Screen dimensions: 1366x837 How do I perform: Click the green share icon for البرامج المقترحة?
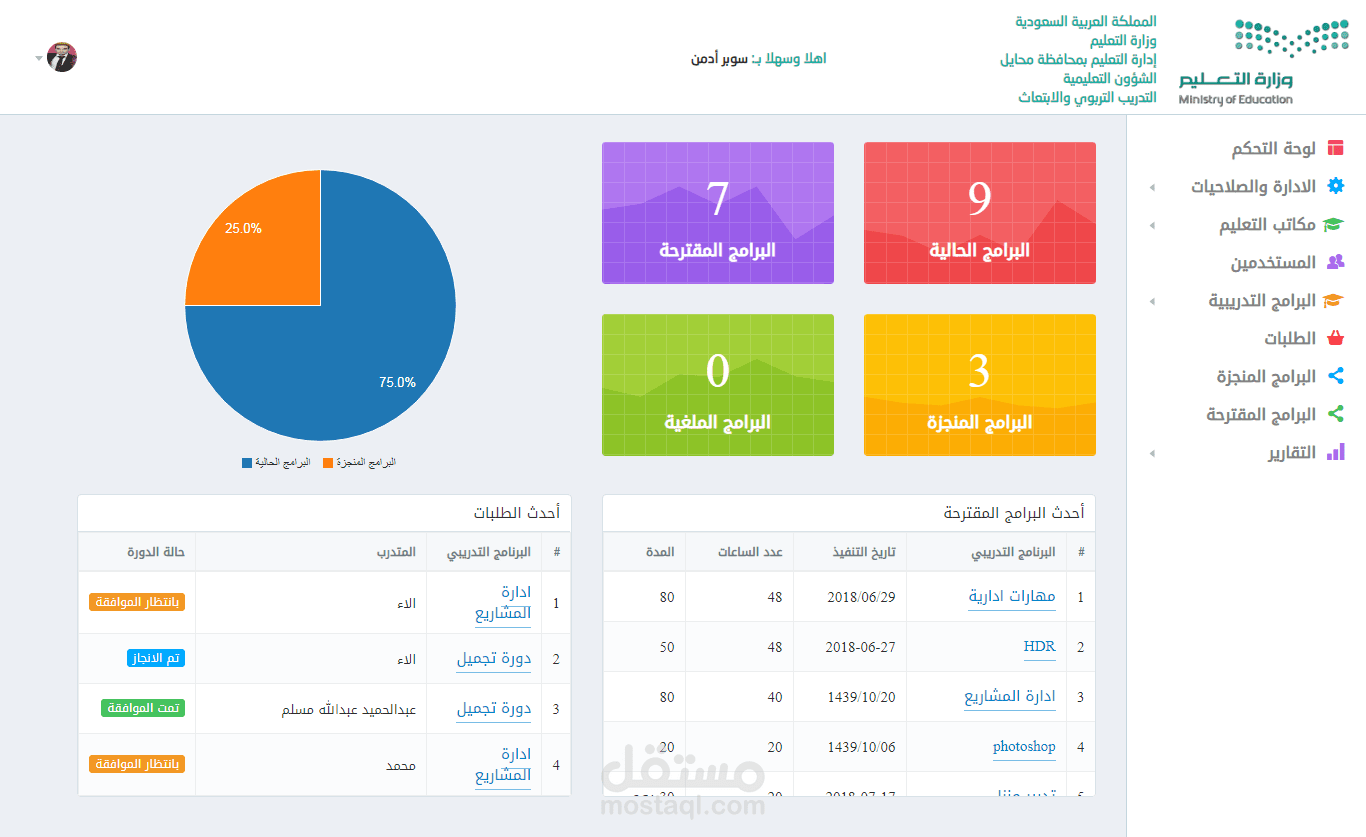coord(1337,414)
